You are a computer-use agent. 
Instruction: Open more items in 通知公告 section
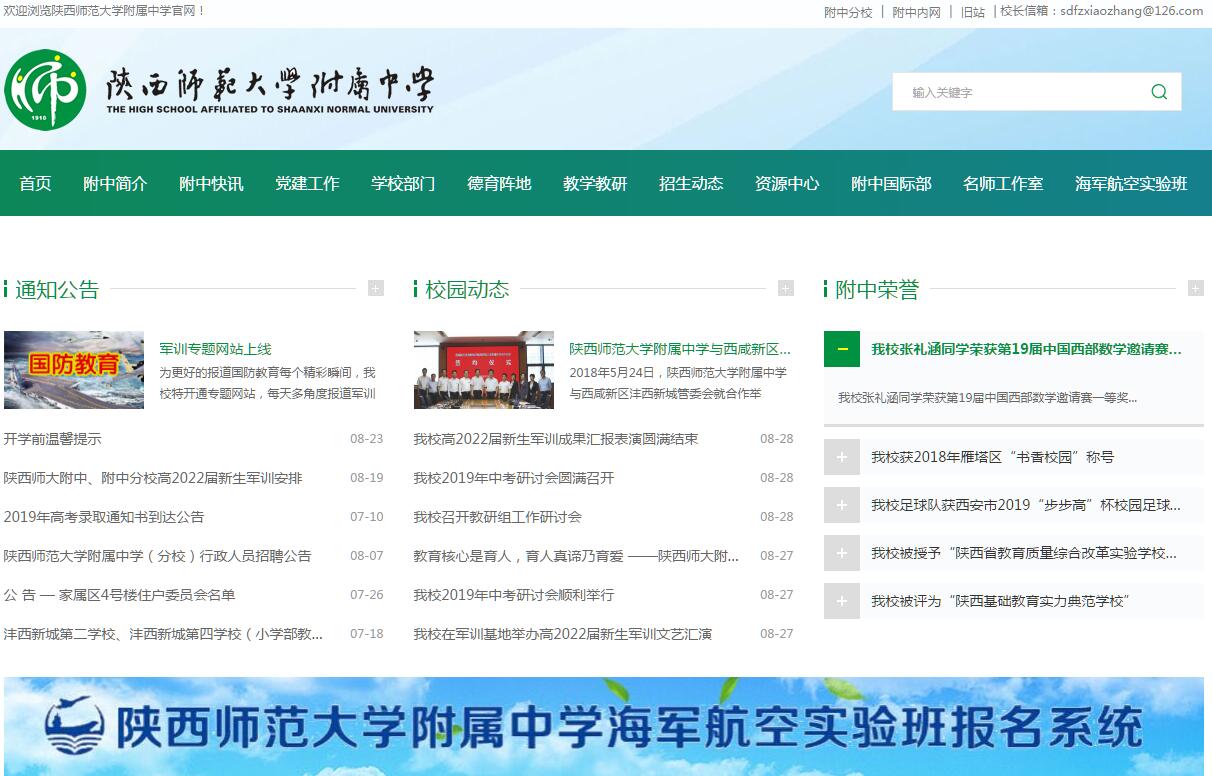click(x=376, y=288)
